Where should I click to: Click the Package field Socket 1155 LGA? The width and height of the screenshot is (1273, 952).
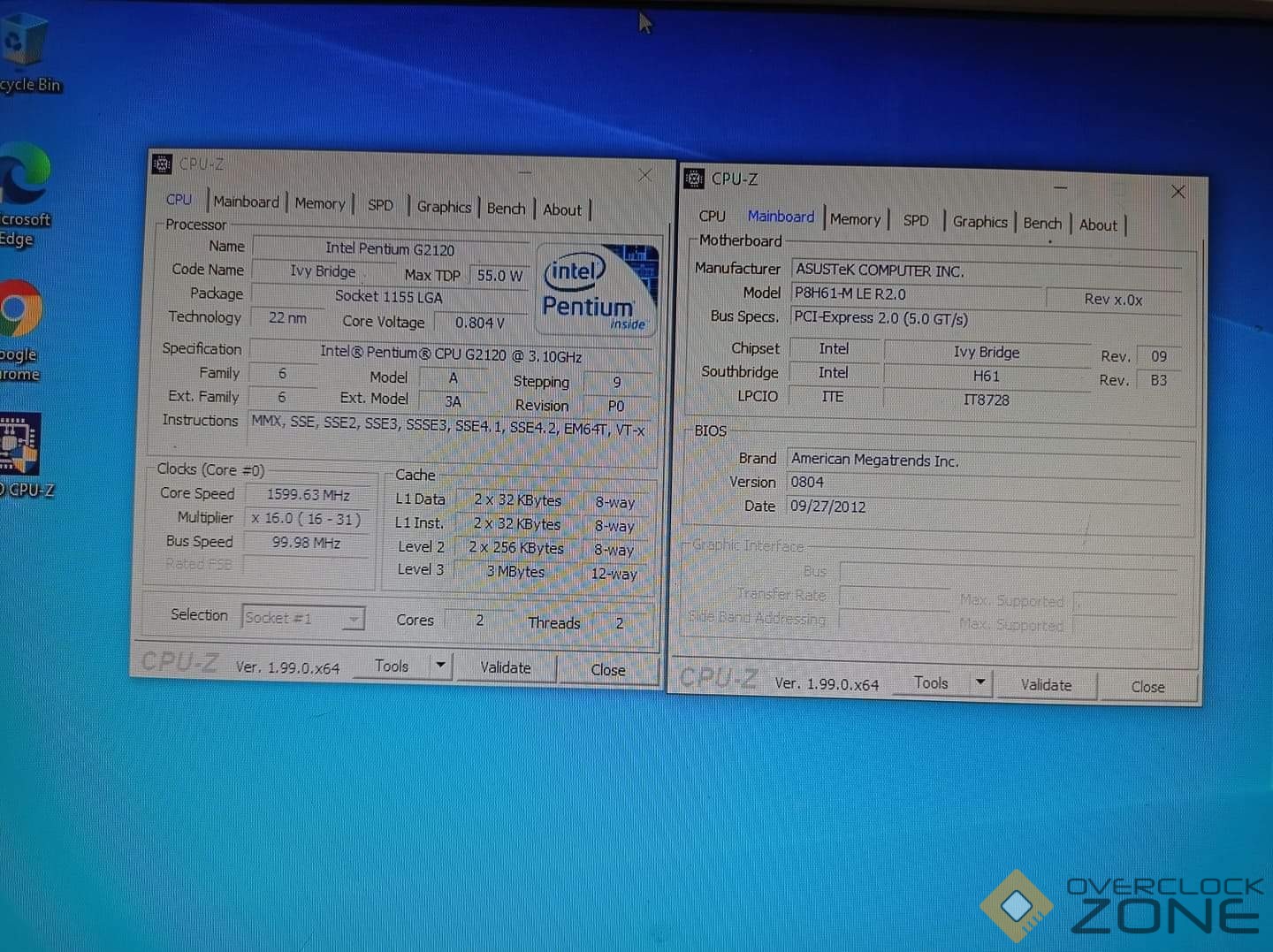tap(389, 297)
